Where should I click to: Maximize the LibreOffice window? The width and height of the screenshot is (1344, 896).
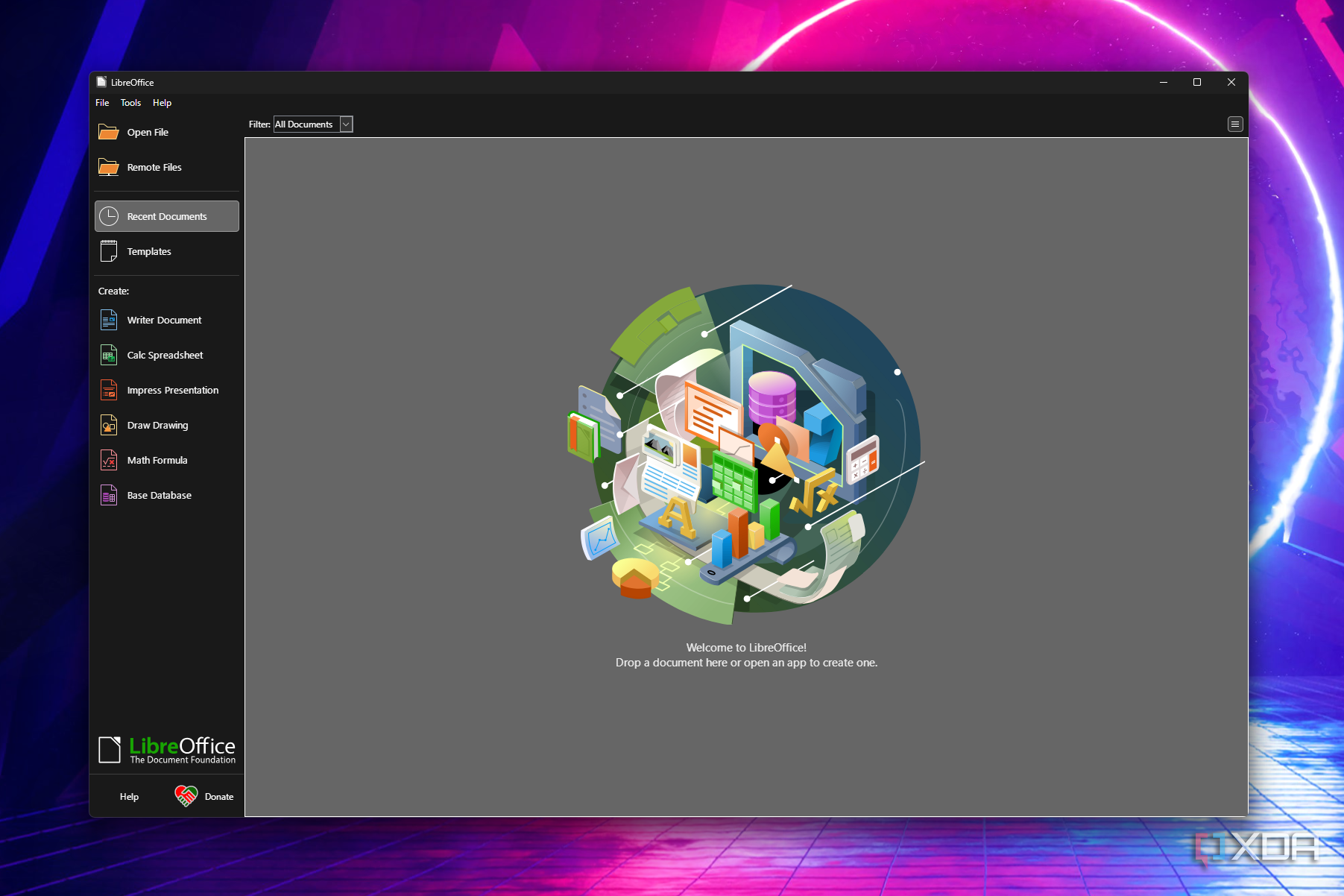point(1197,82)
